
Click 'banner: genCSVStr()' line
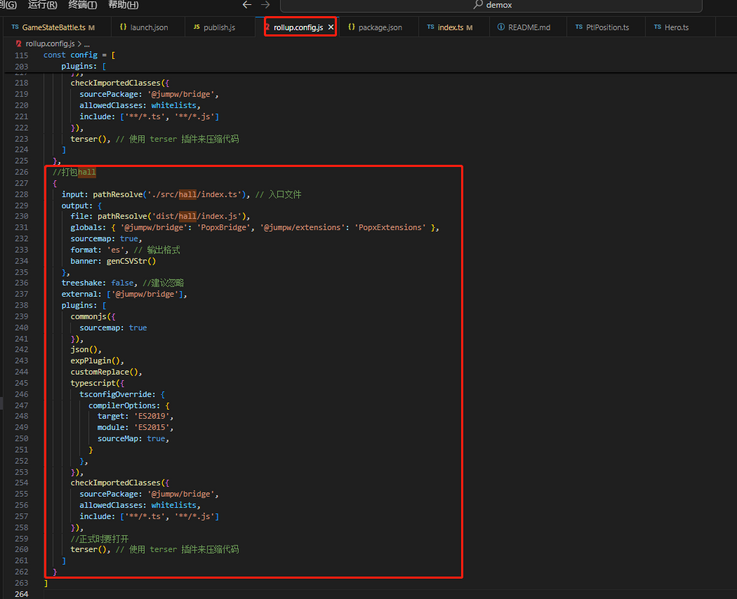pyautogui.click(x=113, y=261)
